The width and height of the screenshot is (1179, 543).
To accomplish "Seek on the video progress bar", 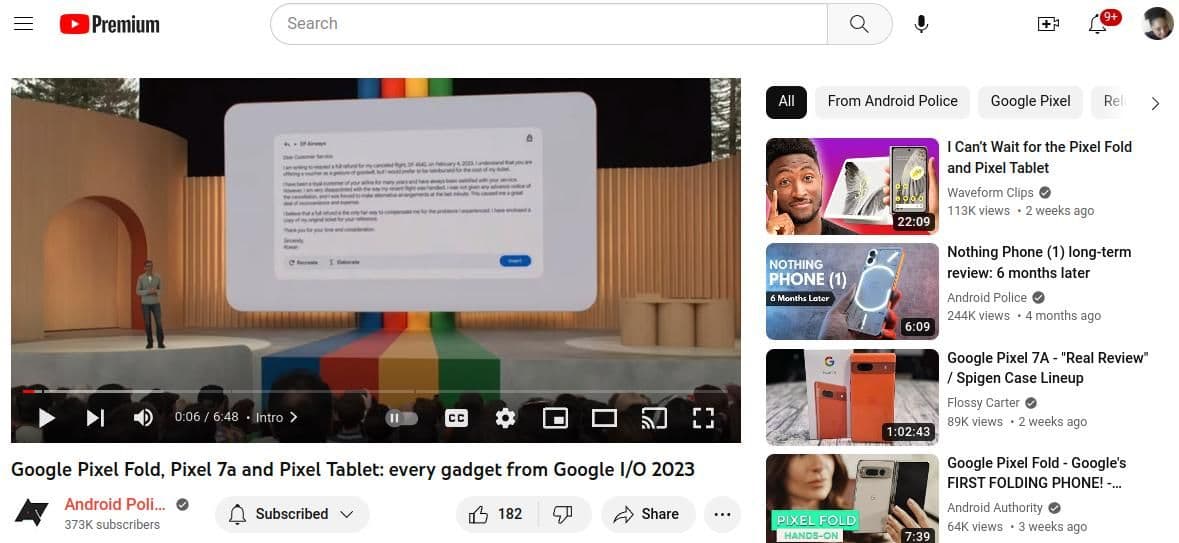I will click(375, 391).
